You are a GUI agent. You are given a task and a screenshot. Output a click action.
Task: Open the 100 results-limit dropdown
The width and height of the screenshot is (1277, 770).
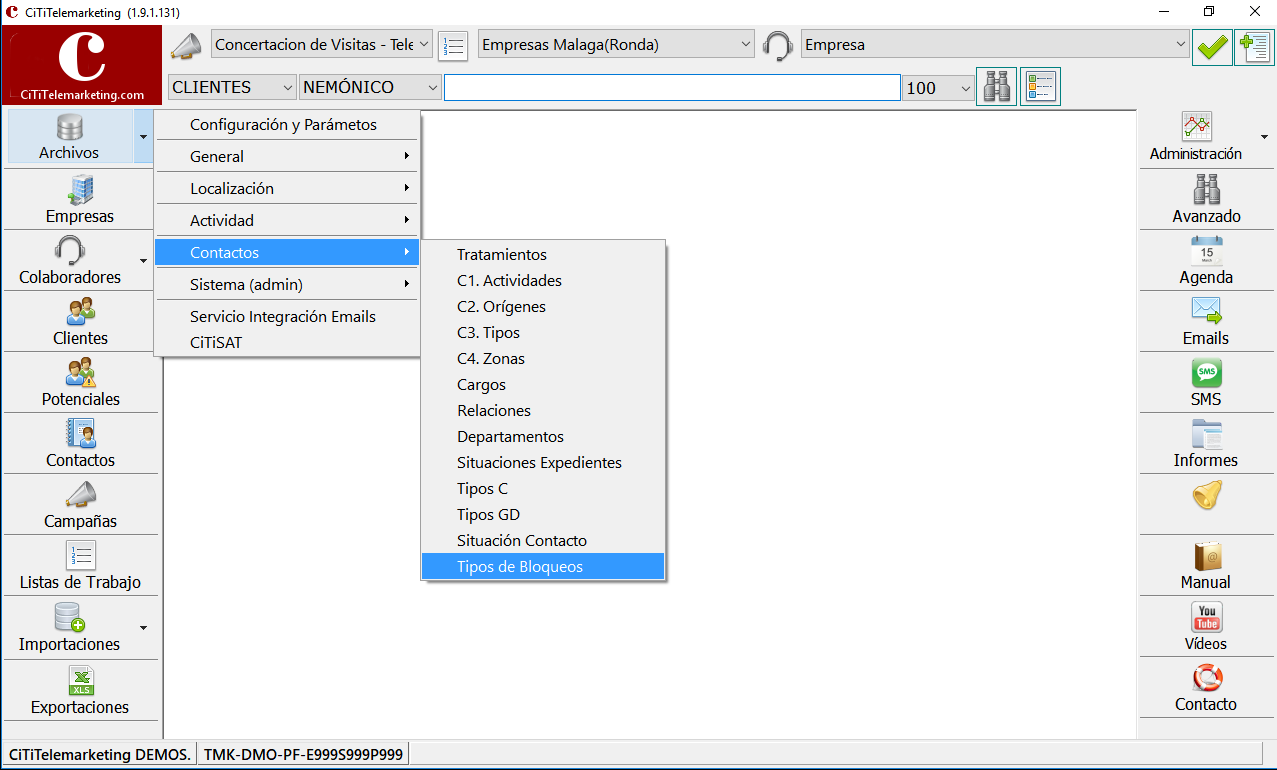pyautogui.click(x=938, y=88)
